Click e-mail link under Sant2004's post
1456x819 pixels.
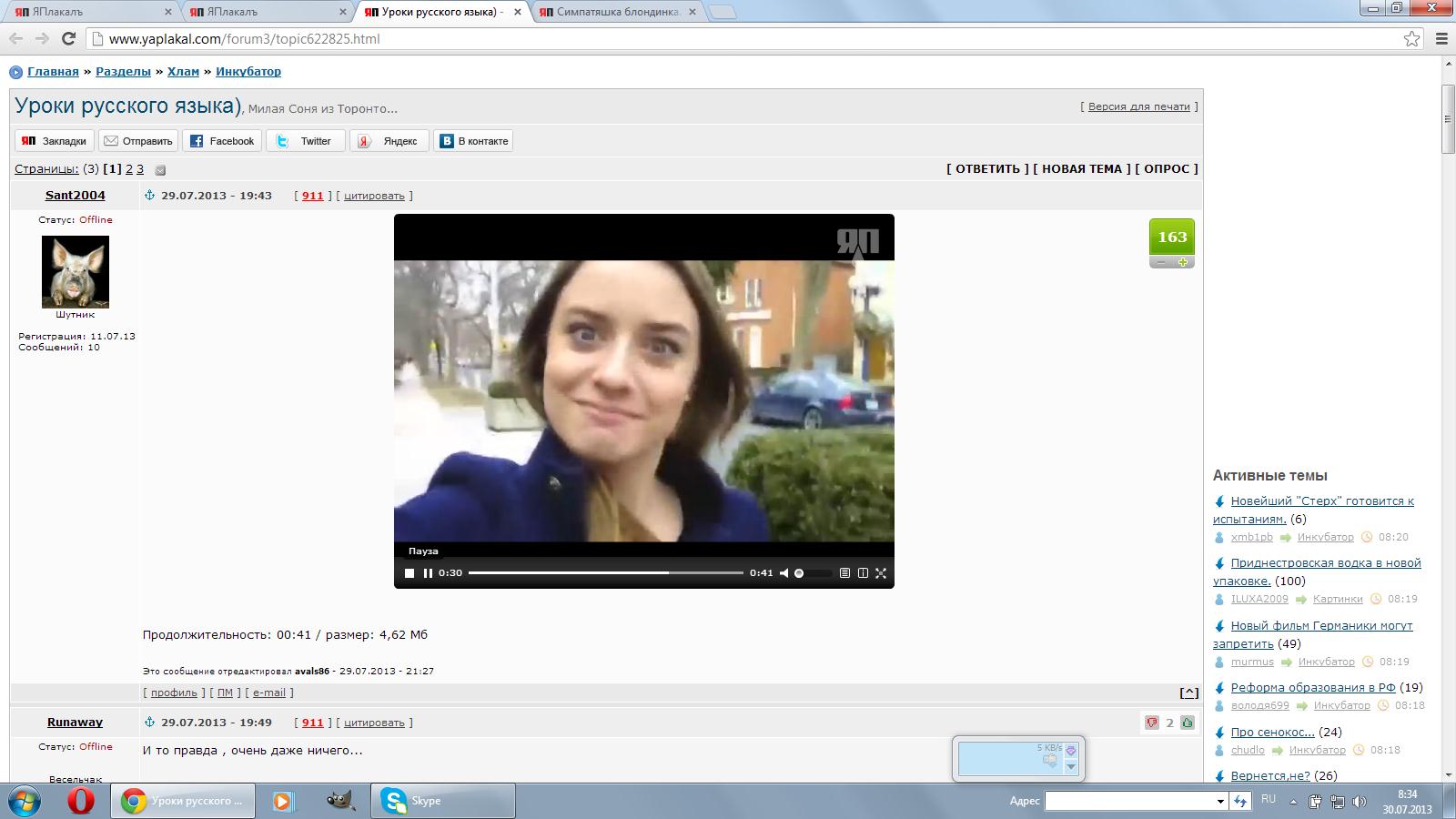click(269, 693)
